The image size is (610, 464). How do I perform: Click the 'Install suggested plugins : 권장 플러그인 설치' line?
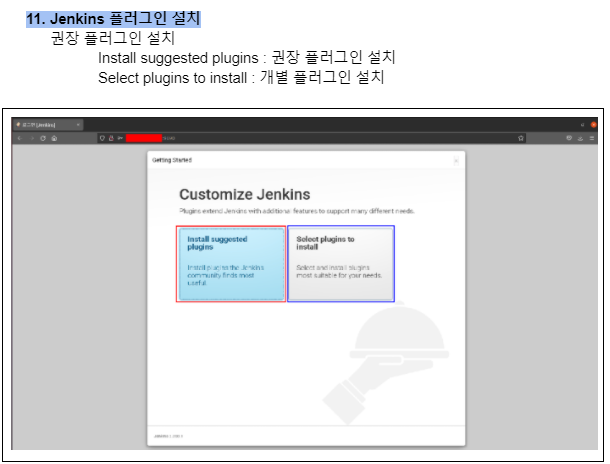[x=247, y=58]
